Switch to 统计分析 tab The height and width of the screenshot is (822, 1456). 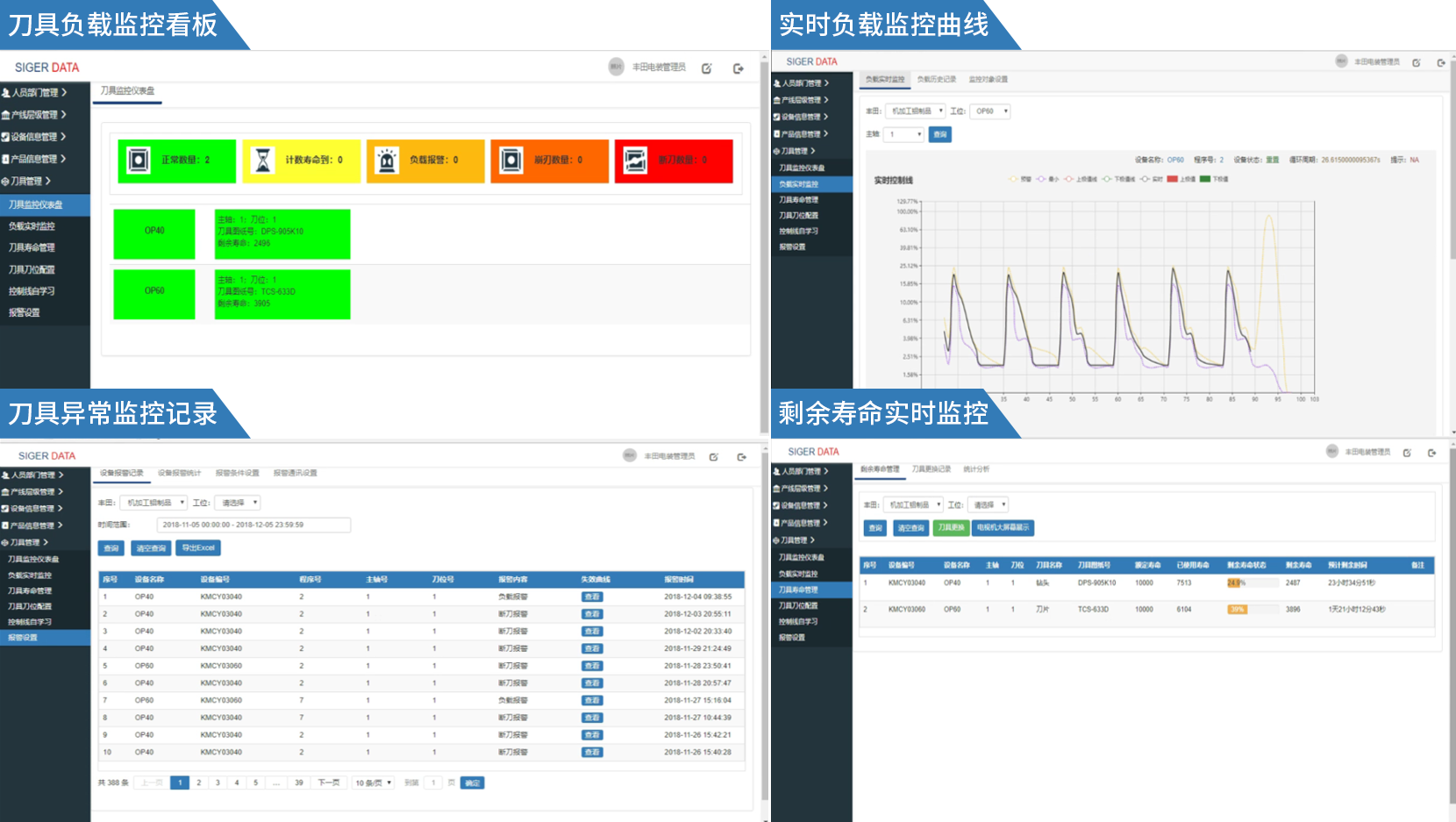pos(976,469)
